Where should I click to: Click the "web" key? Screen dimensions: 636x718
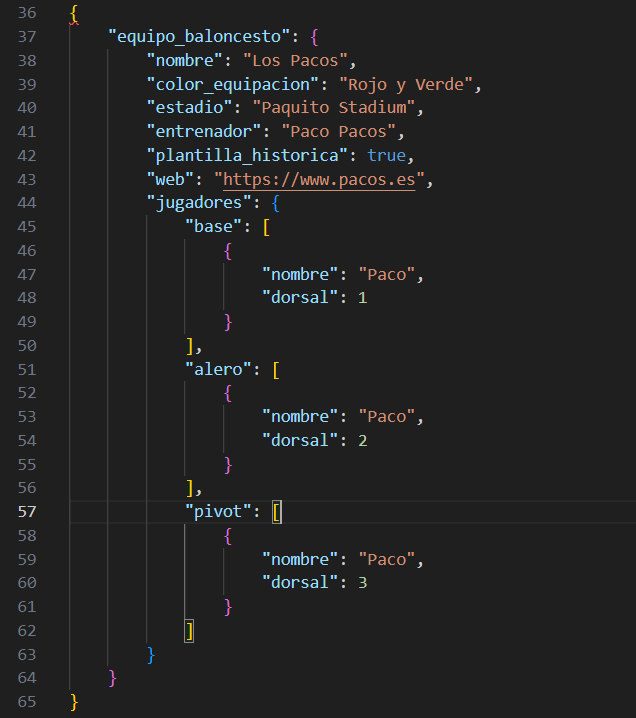click(170, 180)
